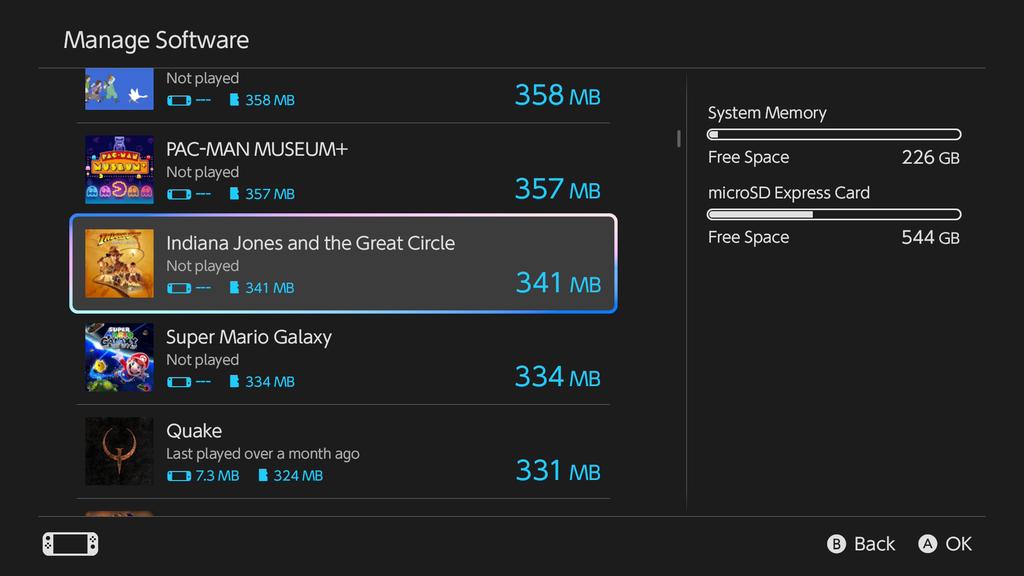Viewport: 1024px width, 576px height.
Task: Open the Quake software entry
Action: click(344, 452)
